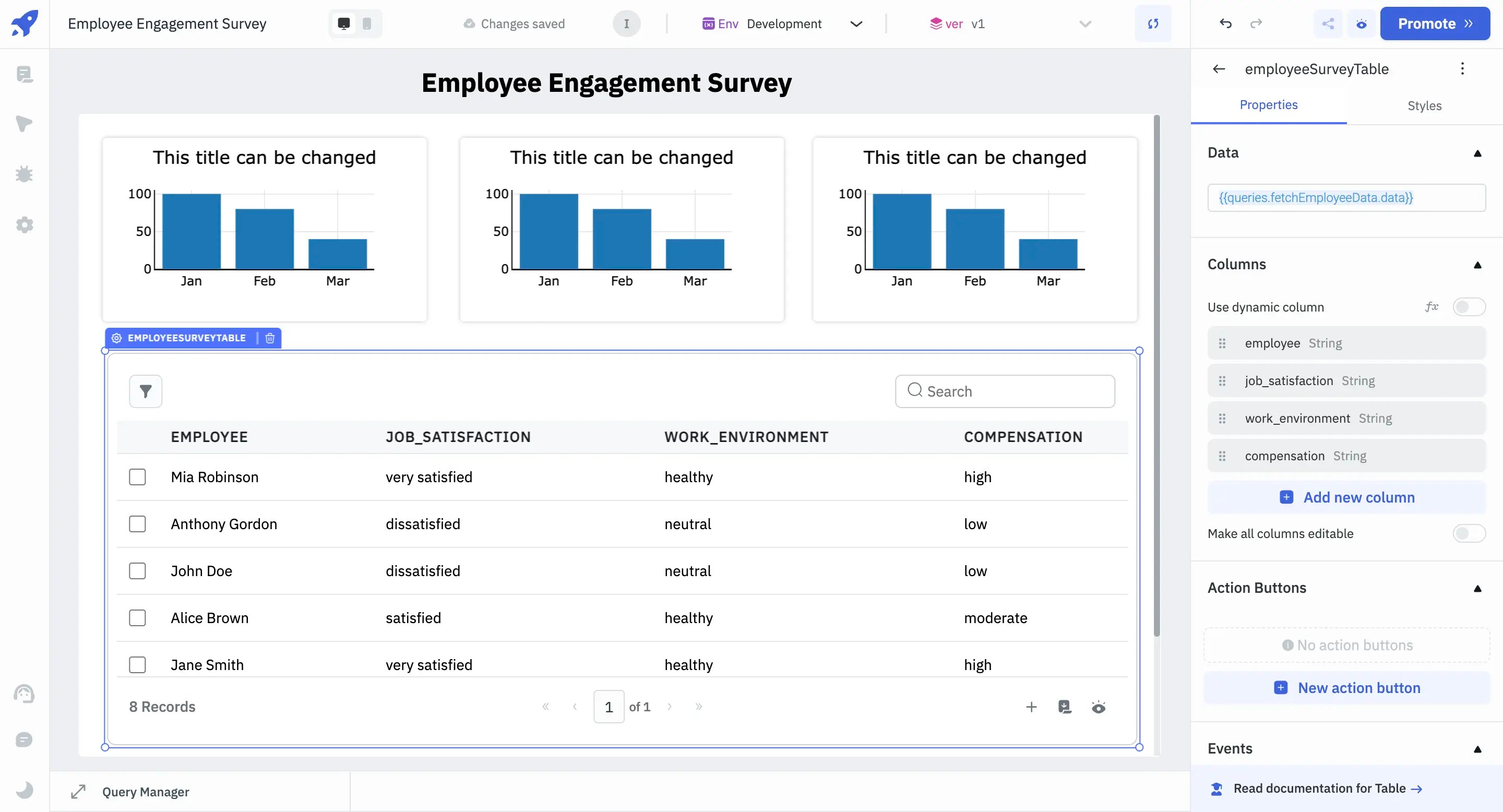Click the undo arrow in the top toolbar
This screenshot has width=1503, height=812.
[x=1225, y=23]
